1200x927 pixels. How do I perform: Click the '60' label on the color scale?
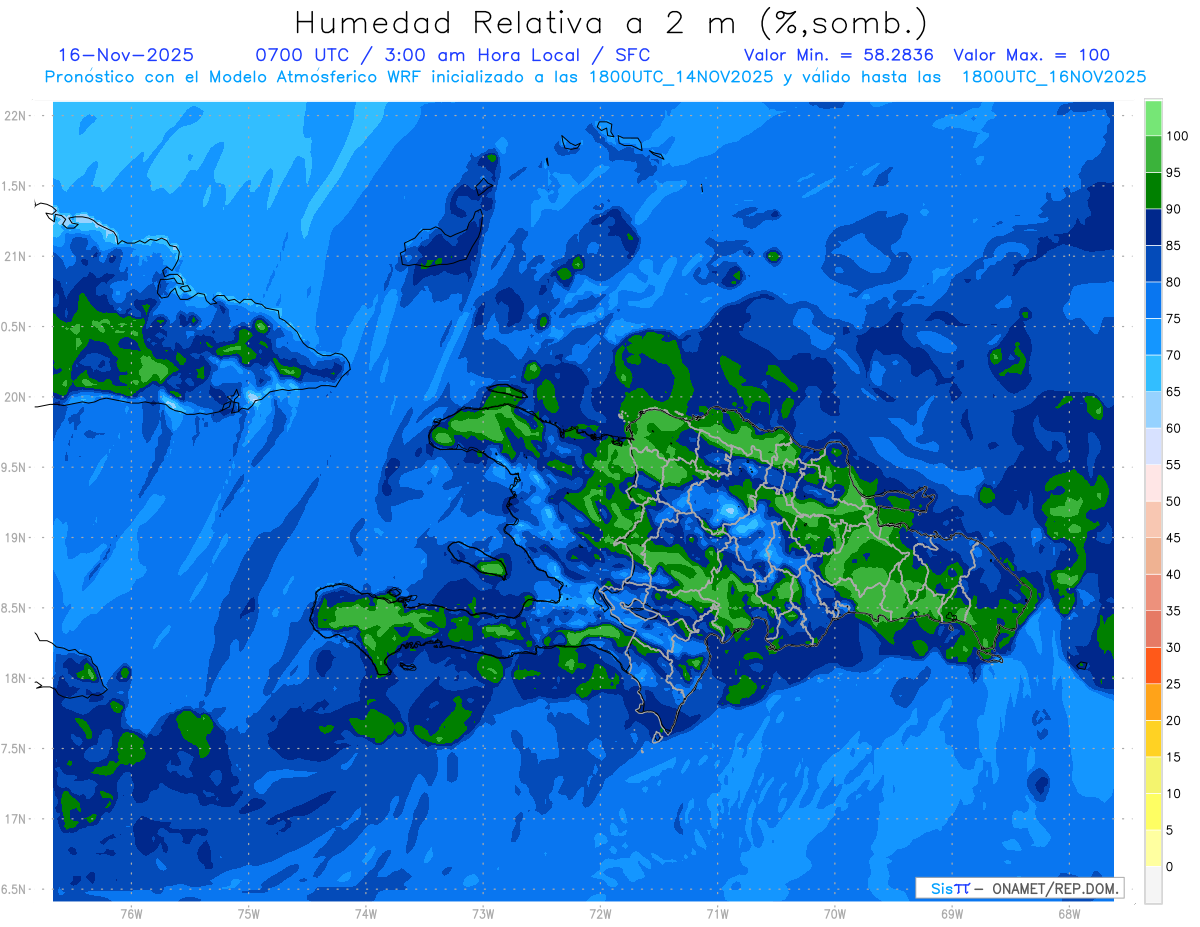pyautogui.click(x=1173, y=428)
